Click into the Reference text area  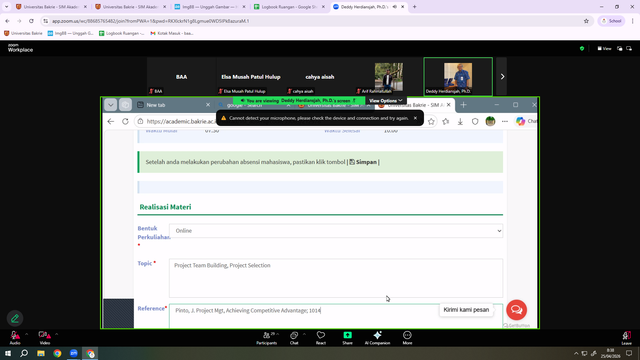[x=336, y=316]
